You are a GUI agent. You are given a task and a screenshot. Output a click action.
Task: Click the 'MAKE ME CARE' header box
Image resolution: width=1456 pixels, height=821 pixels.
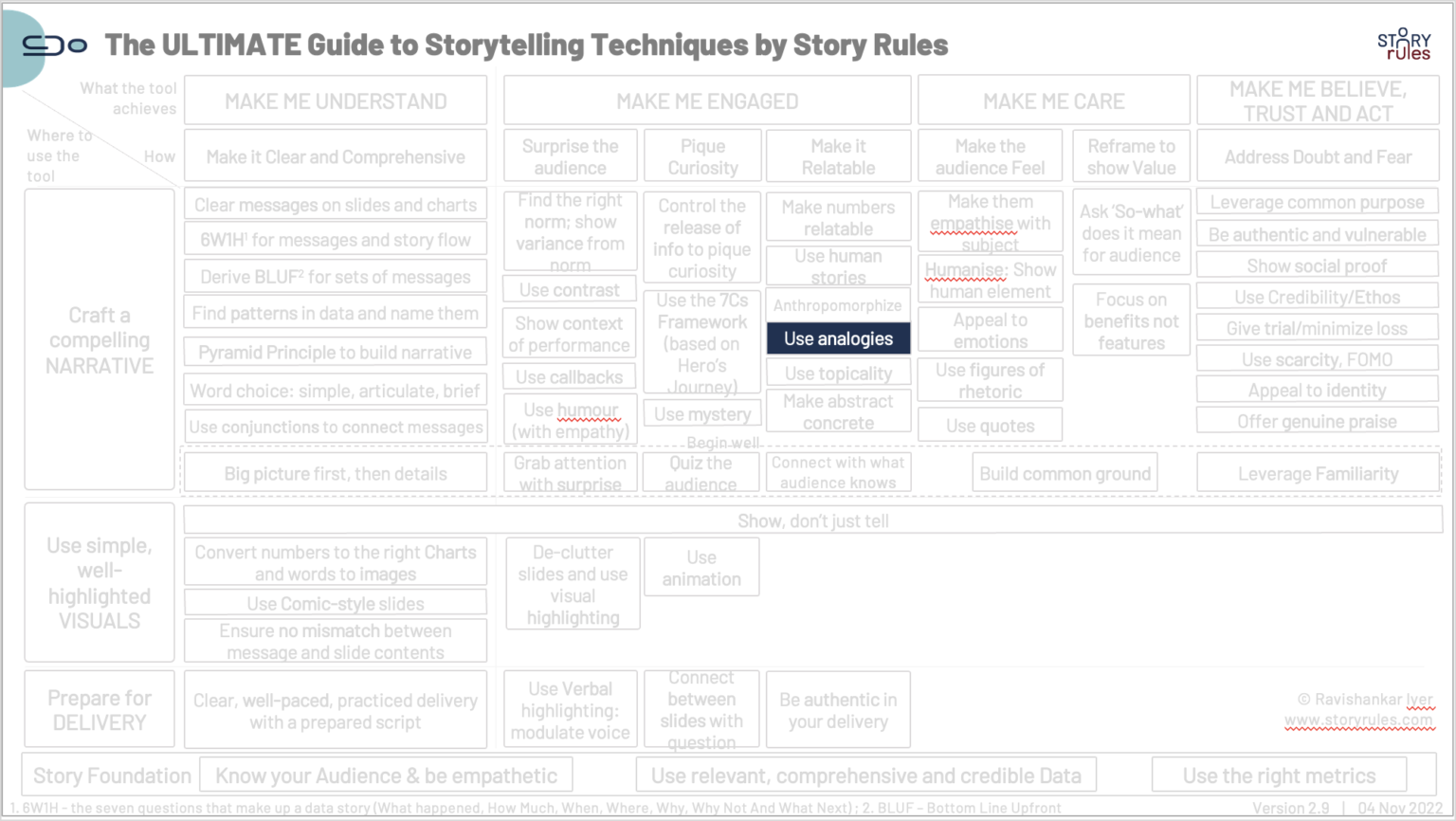click(1054, 100)
